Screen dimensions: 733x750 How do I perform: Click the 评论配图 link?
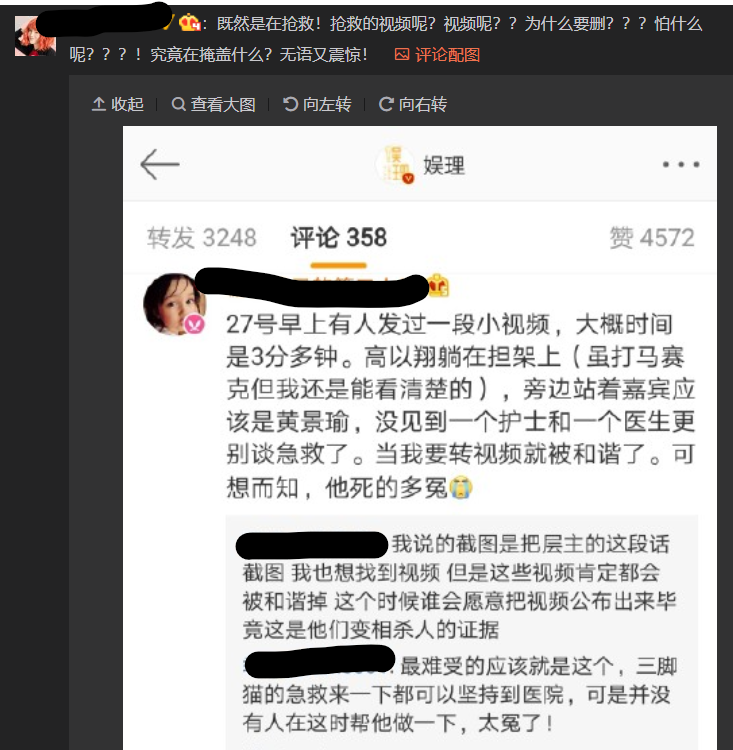(447, 55)
